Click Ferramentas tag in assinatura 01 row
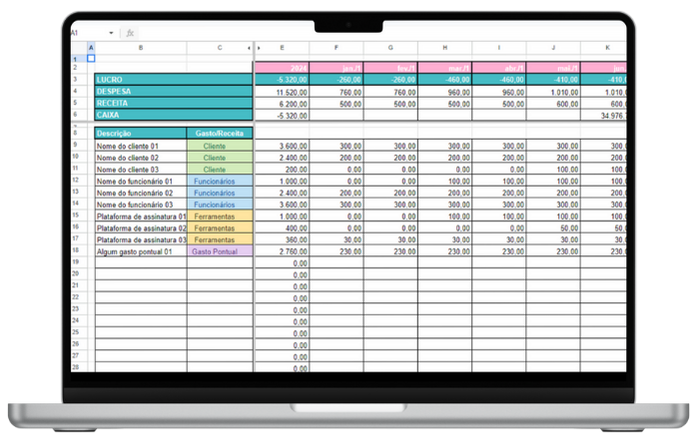 tap(220, 216)
